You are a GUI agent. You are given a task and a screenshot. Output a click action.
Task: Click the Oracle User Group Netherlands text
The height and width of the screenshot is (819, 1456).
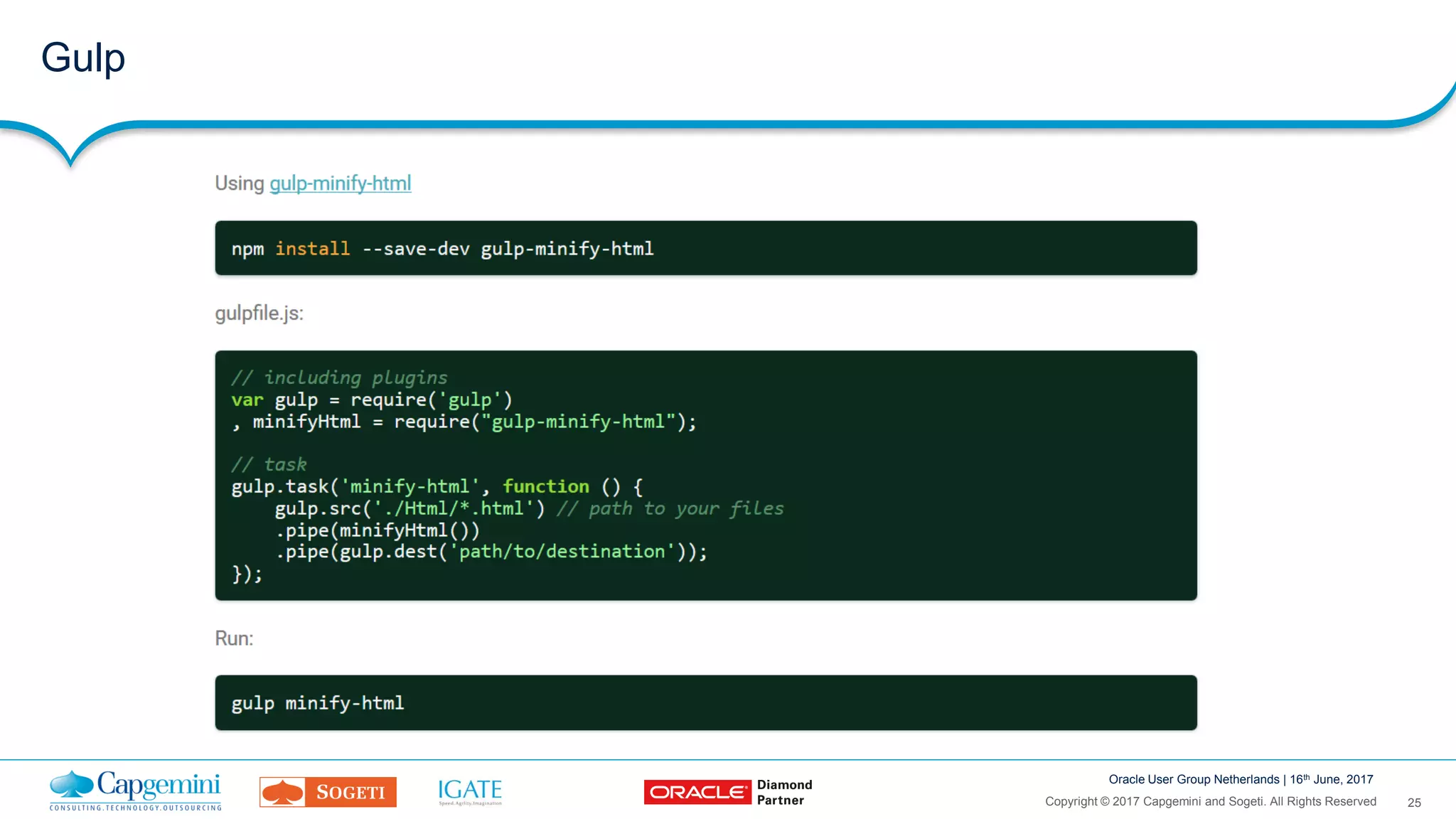click(x=1194, y=779)
